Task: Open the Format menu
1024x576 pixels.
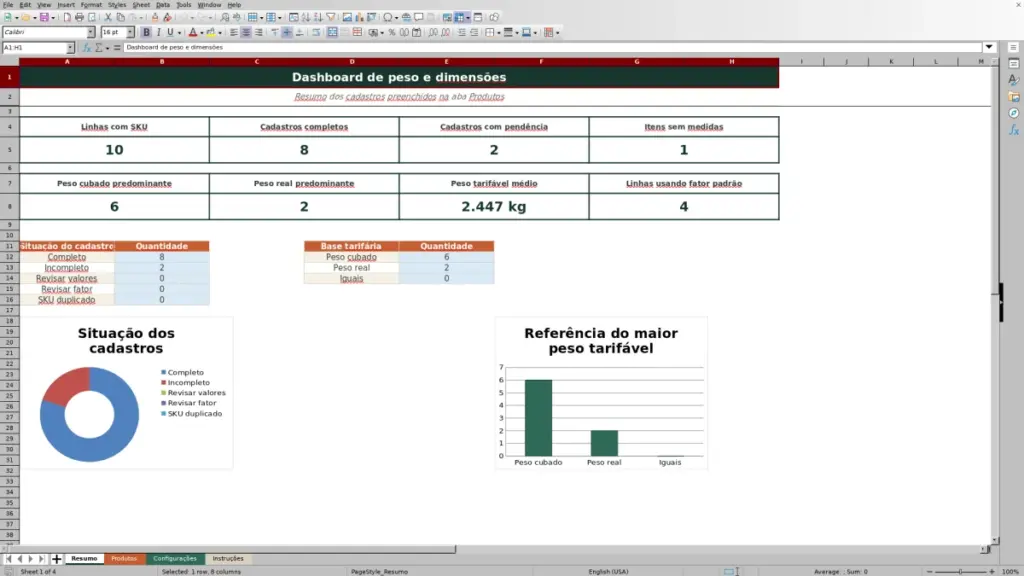Action: 91,5
